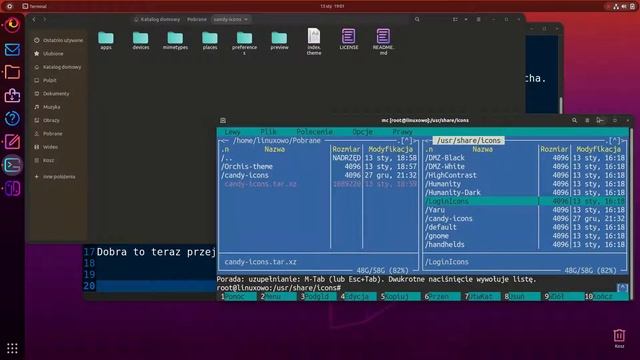Click Pobrane in path bar
Screen dimensions: 640x360
tap(197, 19)
